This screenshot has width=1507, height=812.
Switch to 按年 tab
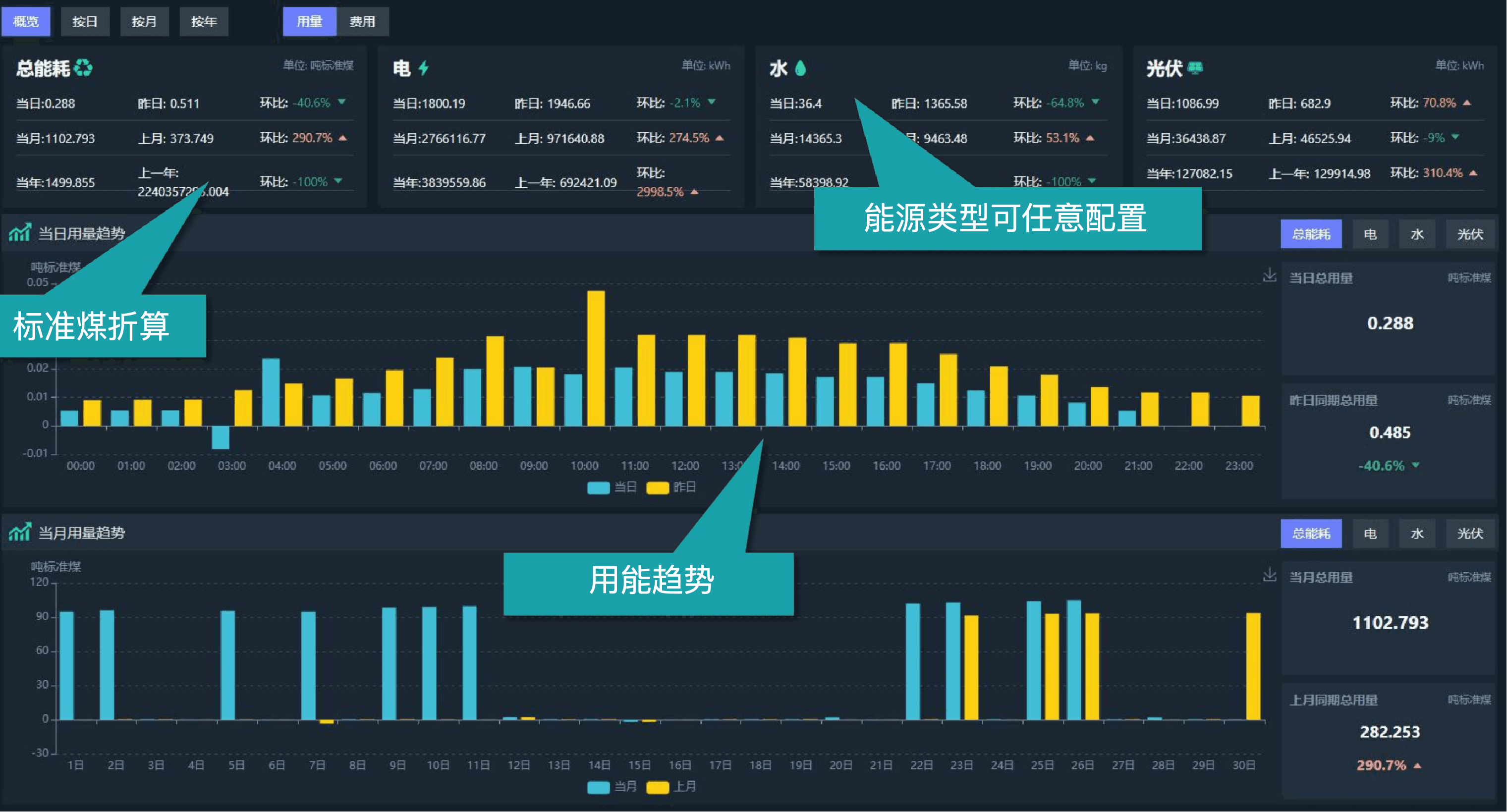point(204,22)
